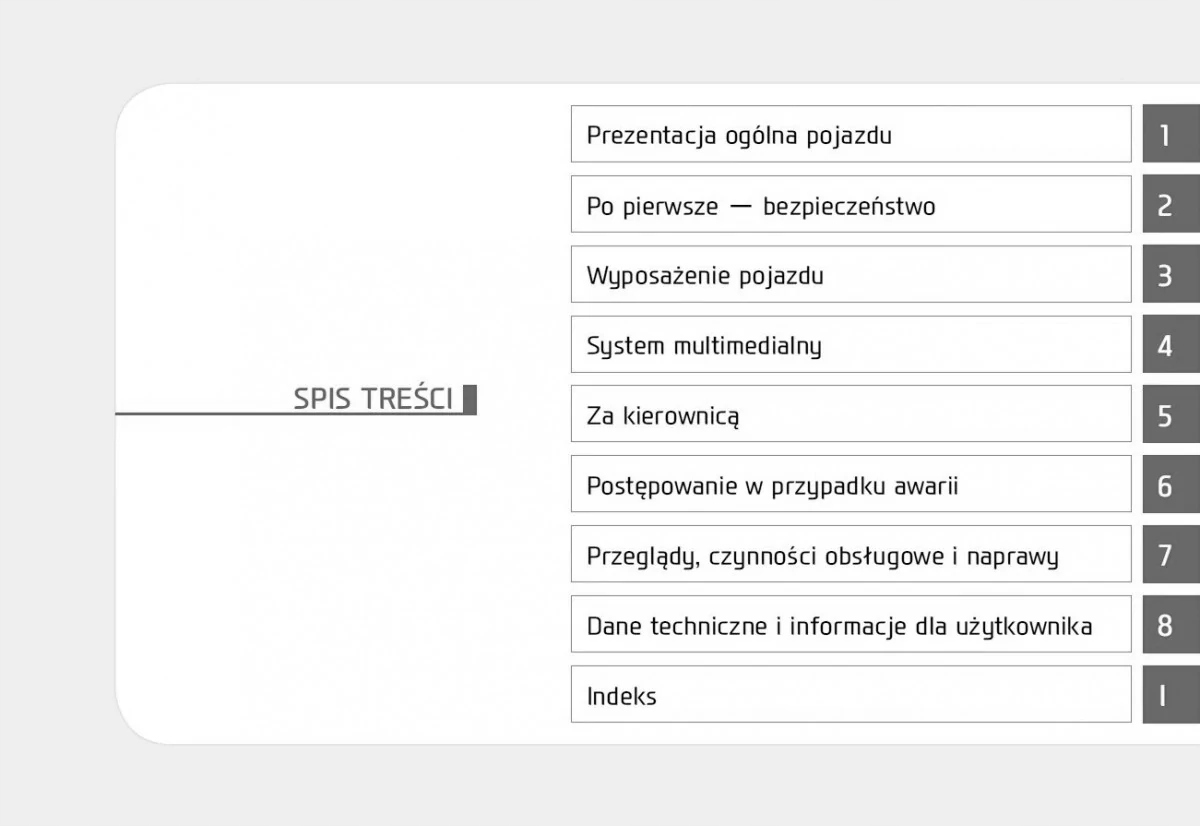
Task: Go to chapter number tab 3
Action: [1169, 275]
